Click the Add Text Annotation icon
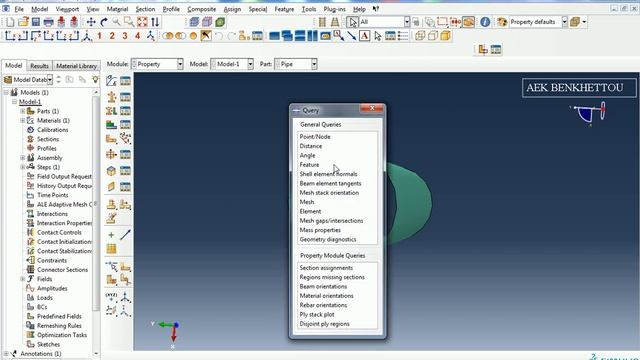The width and height of the screenshot is (640, 360). point(364,36)
